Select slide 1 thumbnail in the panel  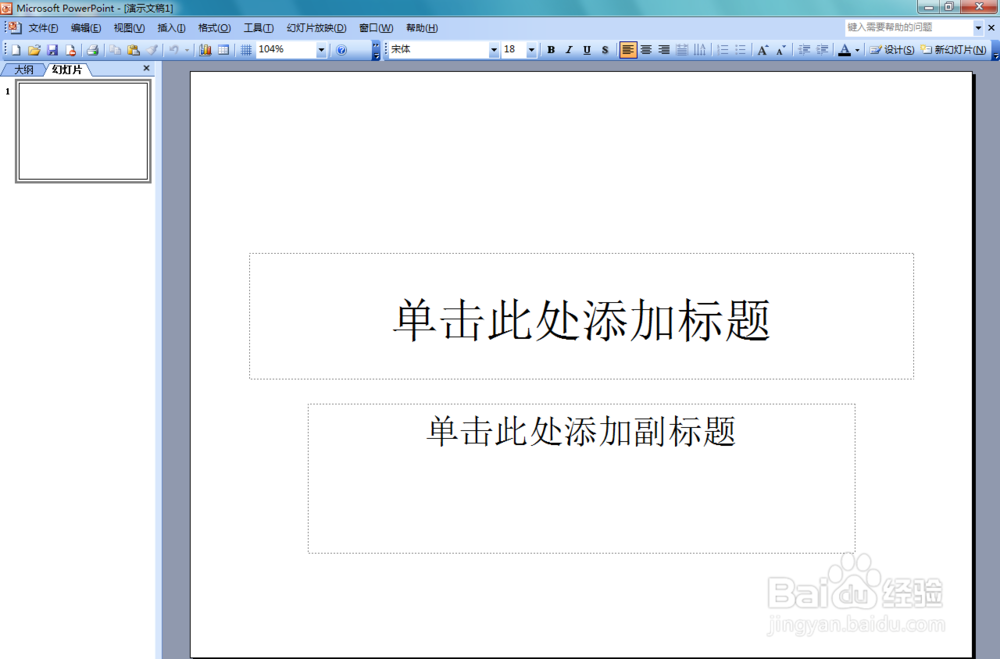(x=83, y=130)
